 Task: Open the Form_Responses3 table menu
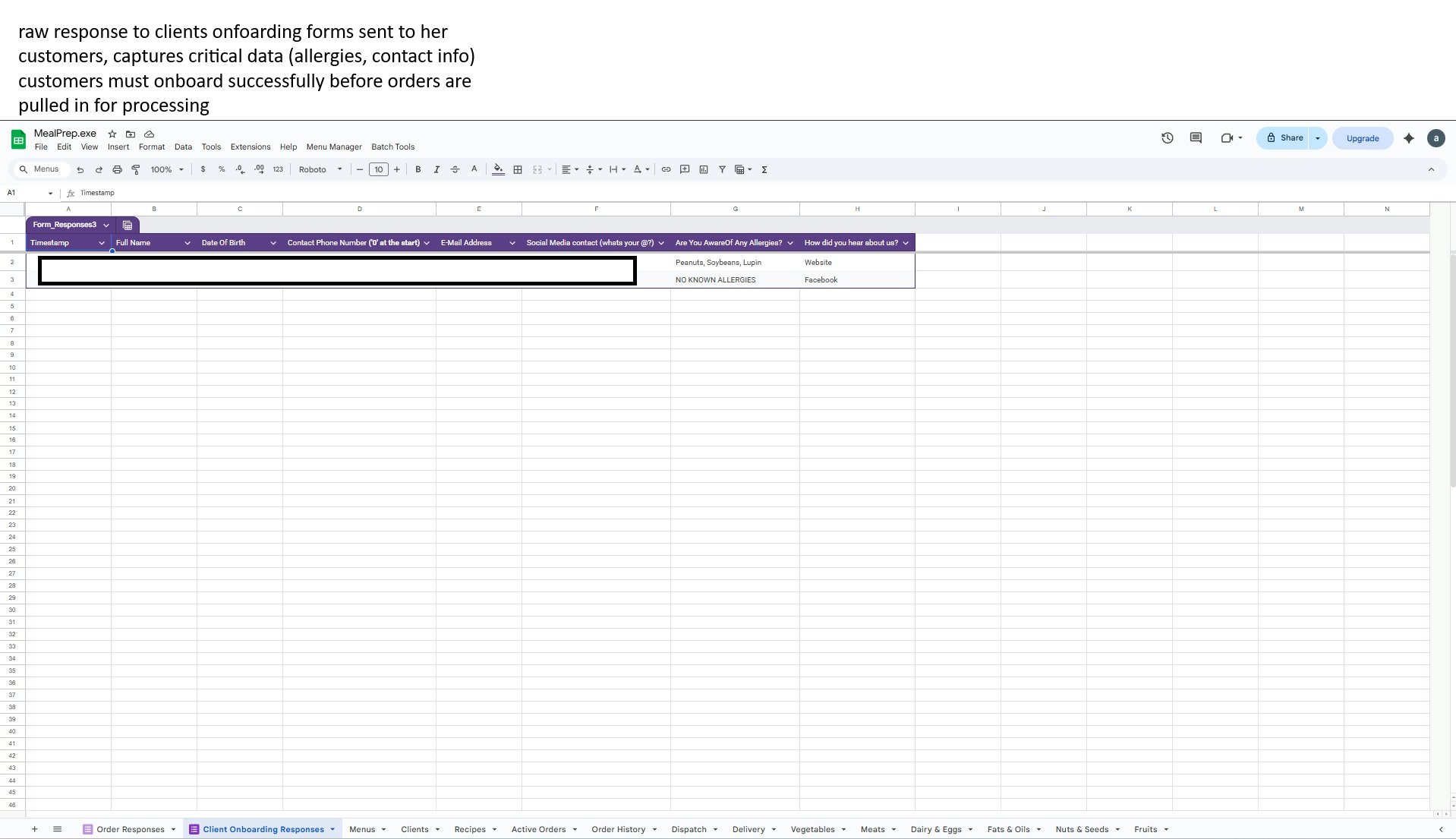click(x=106, y=225)
